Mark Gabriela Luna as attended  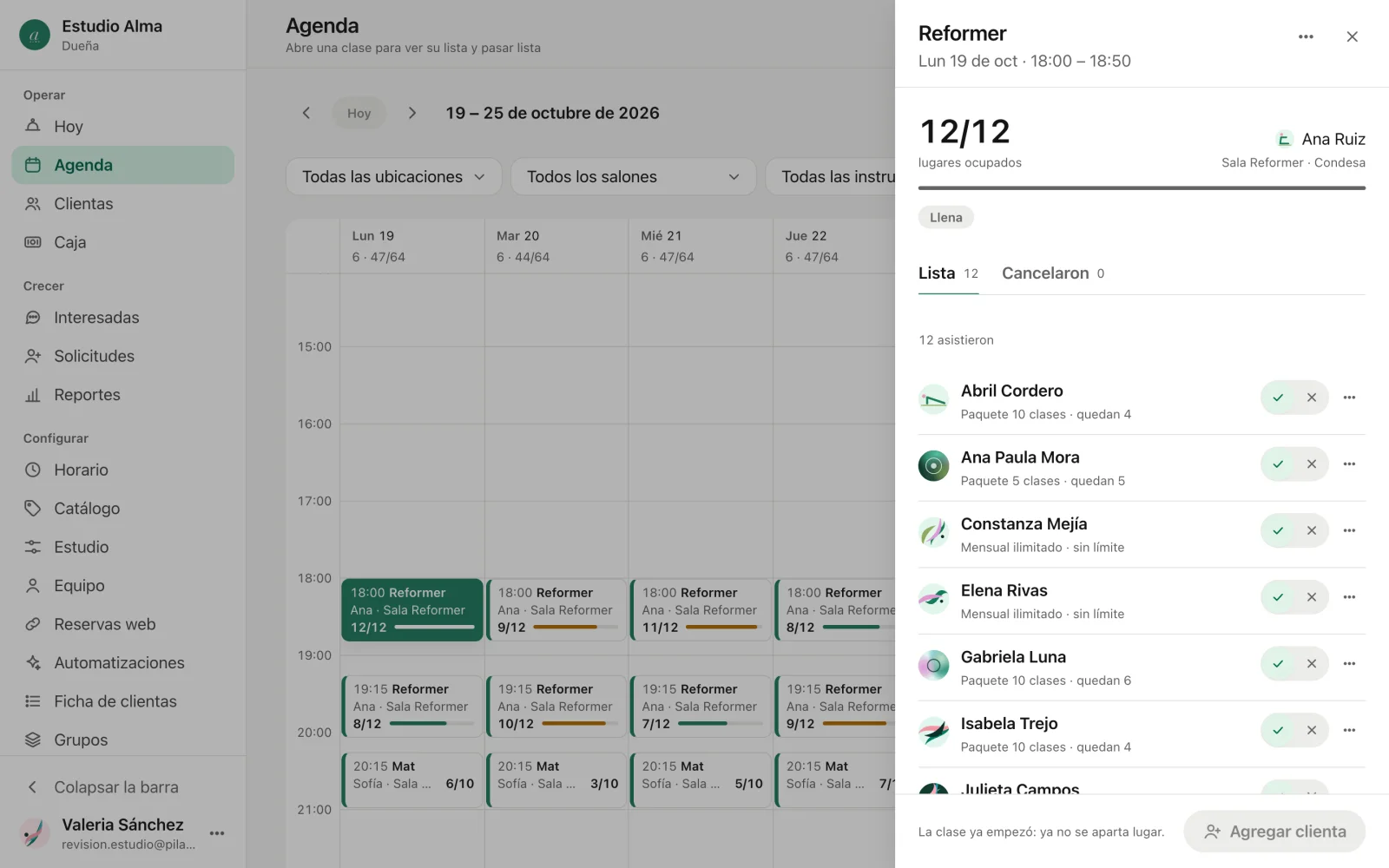pyautogui.click(x=1278, y=664)
